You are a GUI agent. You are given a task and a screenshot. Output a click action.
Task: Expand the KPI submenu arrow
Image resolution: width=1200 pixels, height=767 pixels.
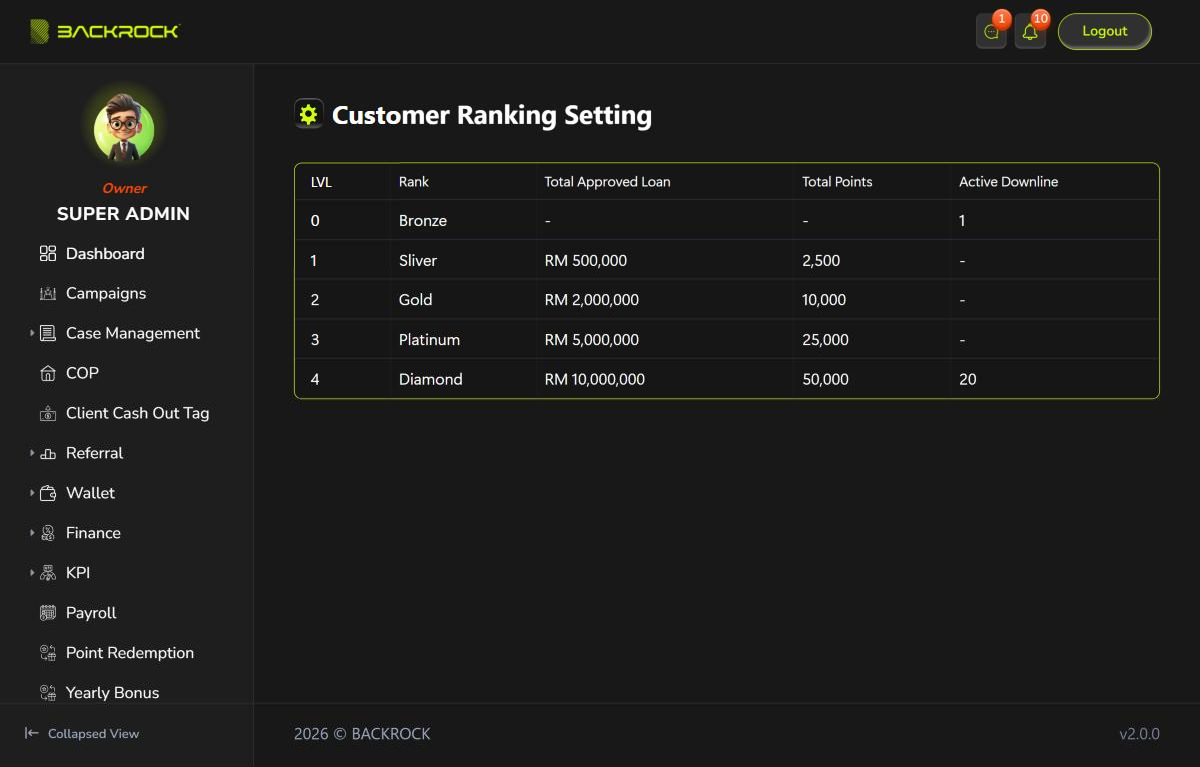[32, 573]
